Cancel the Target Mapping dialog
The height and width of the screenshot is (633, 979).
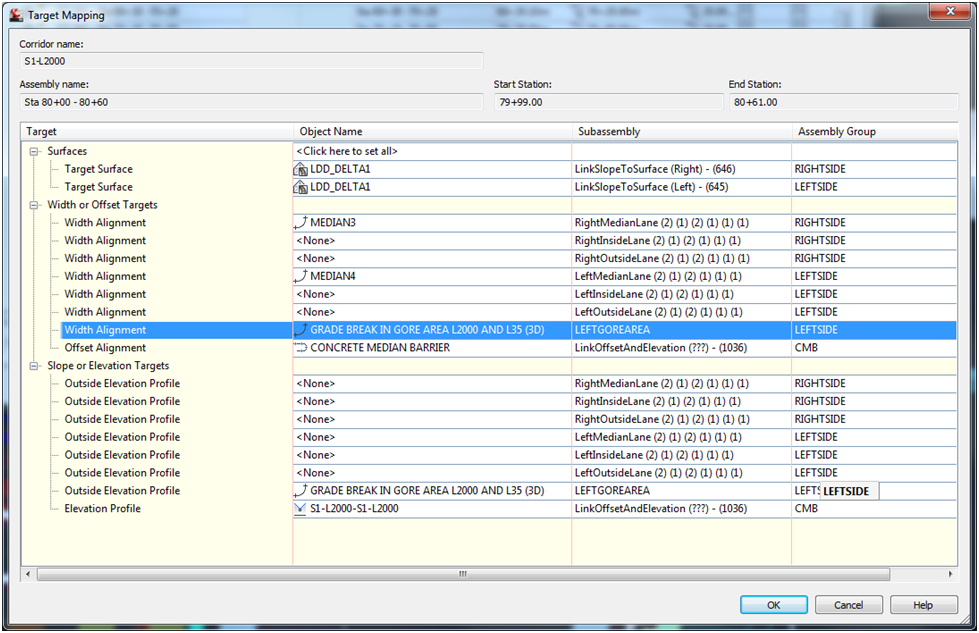849,605
